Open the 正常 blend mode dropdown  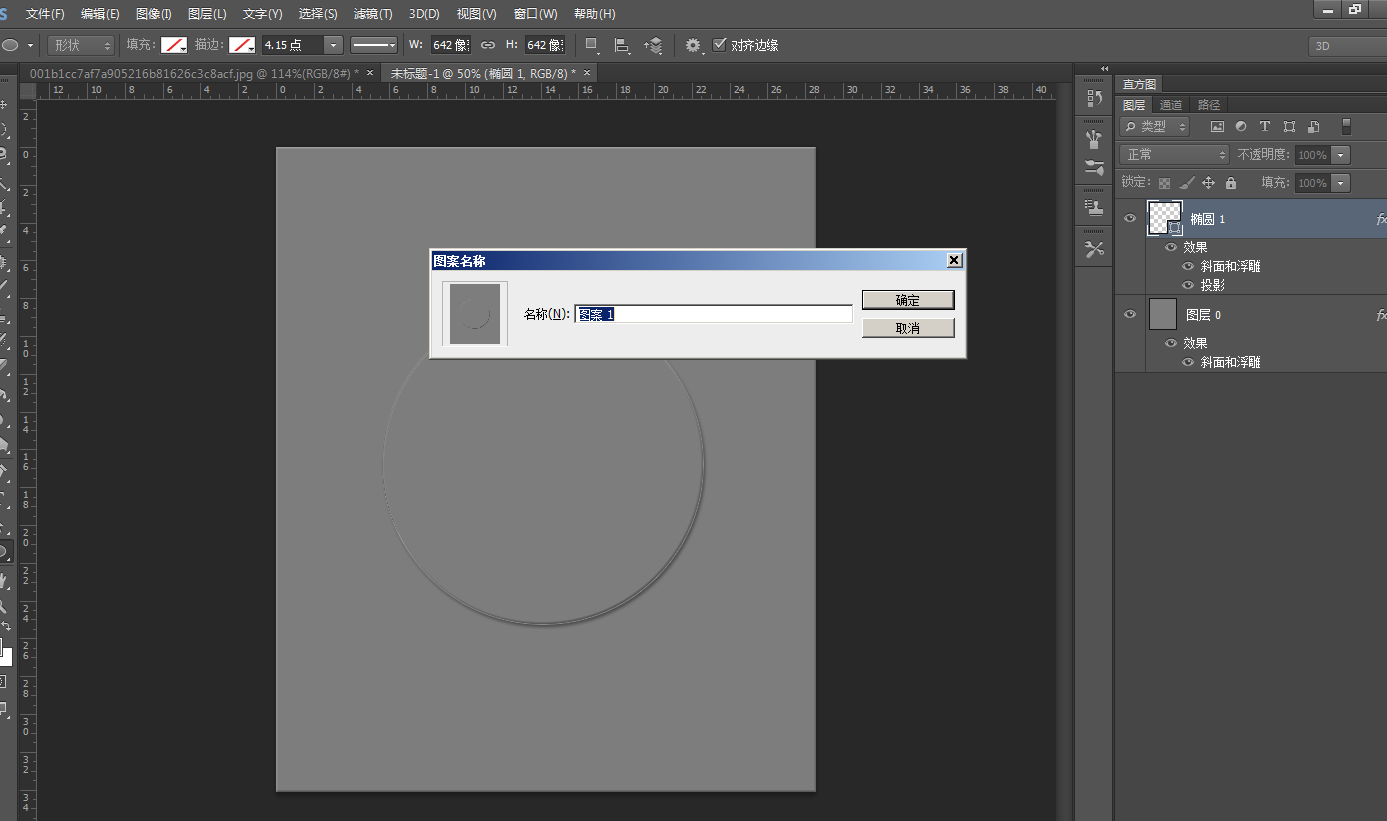pos(1174,155)
